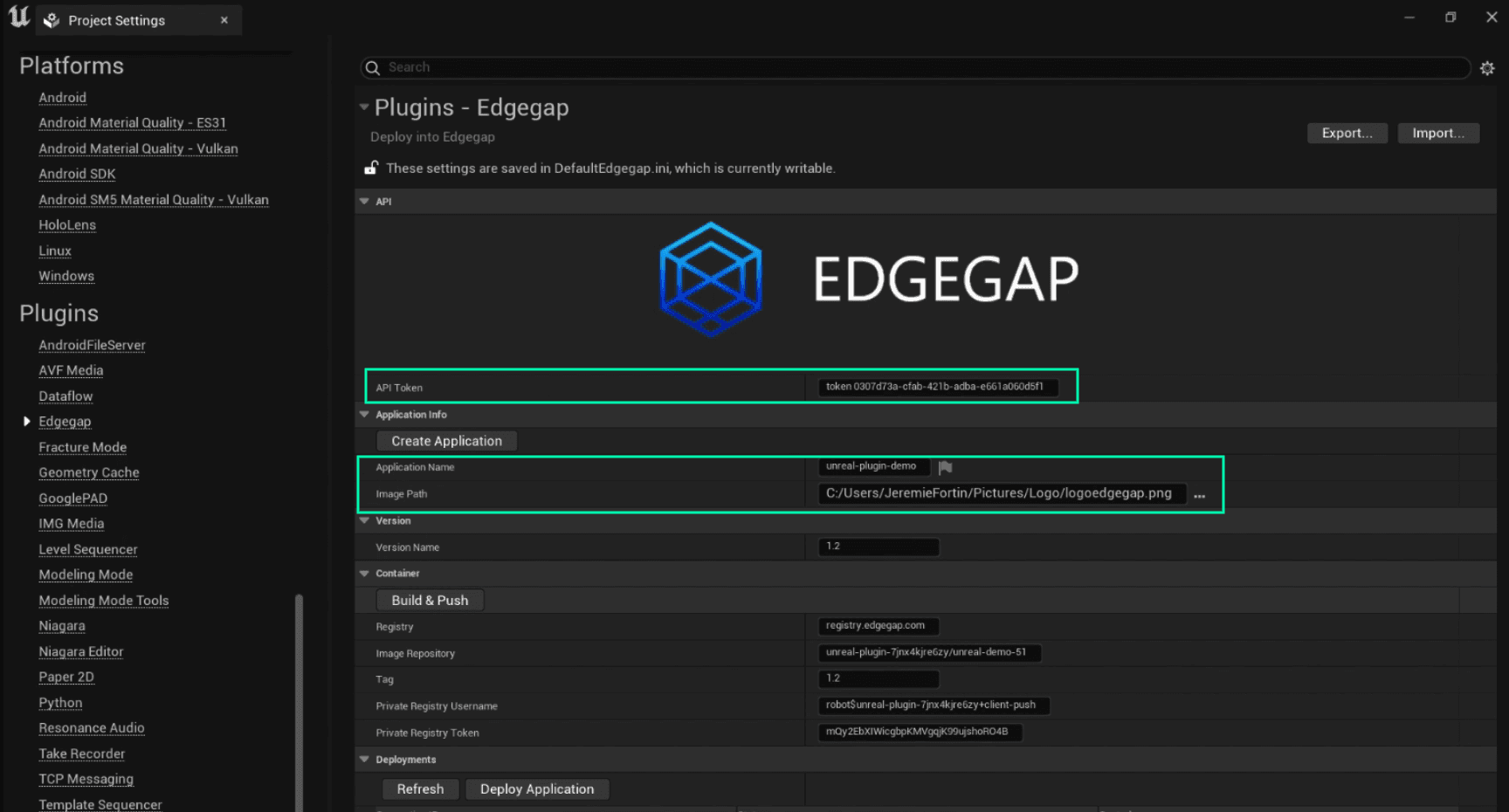1509x812 pixels.
Task: Open Geometry Cache settings
Action: click(89, 472)
